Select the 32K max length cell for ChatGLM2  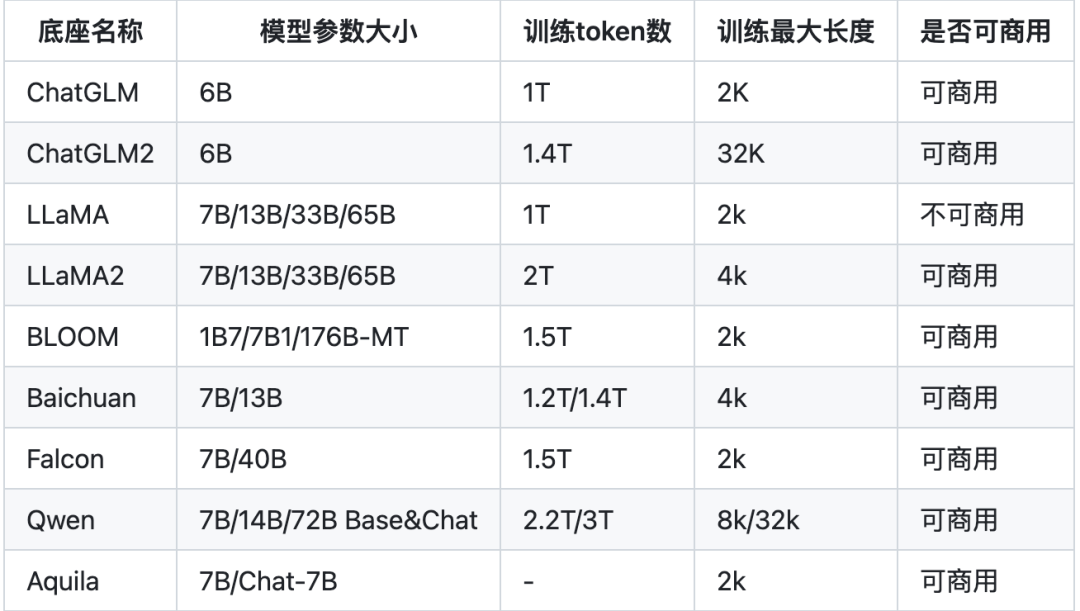(741, 154)
